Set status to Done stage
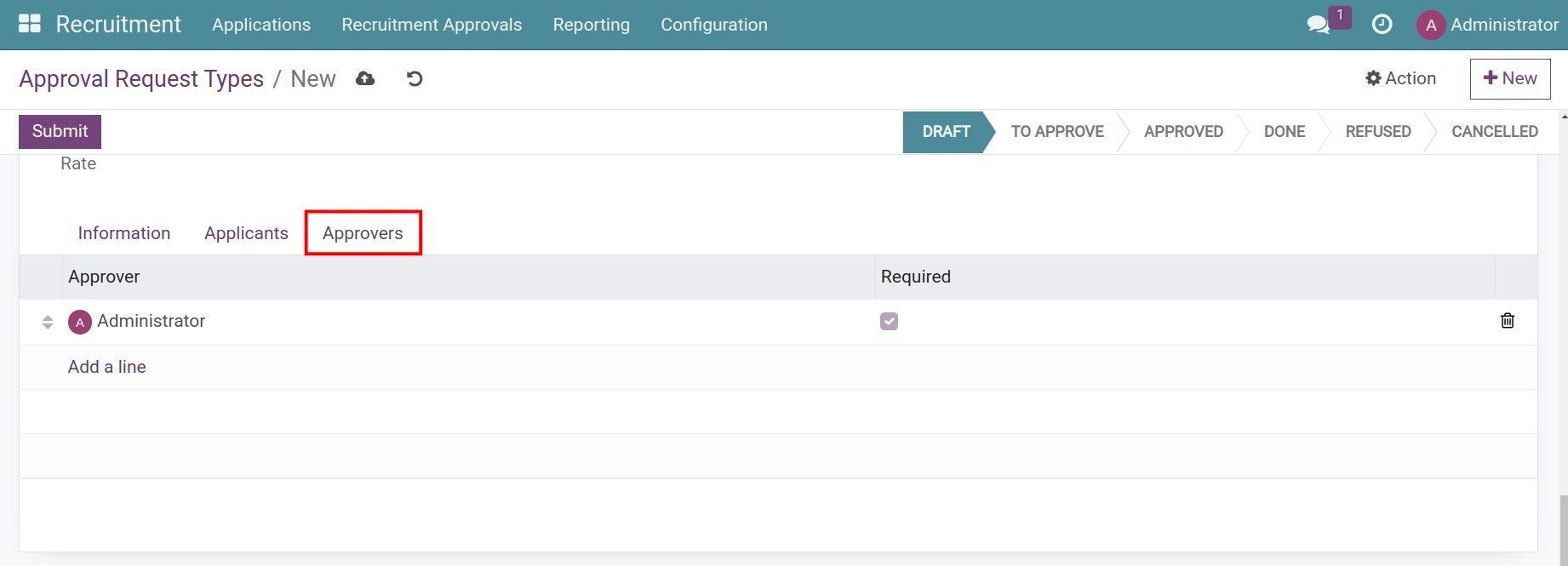Viewport: 1568px width, 566px height. coord(1285,132)
